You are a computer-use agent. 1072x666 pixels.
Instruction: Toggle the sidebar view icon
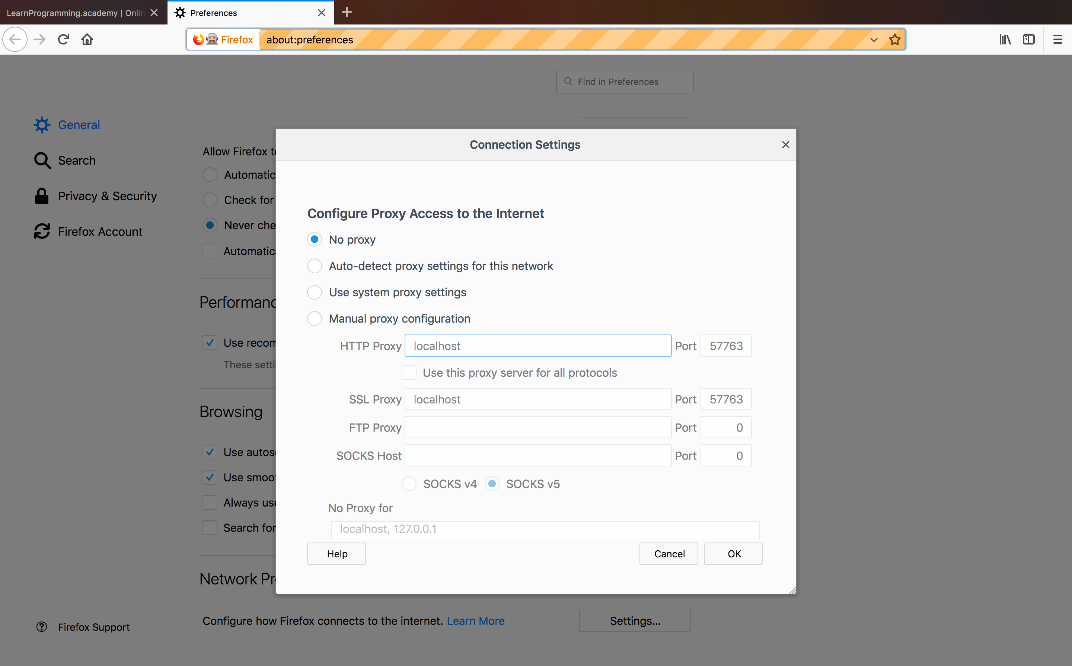[x=1028, y=39]
